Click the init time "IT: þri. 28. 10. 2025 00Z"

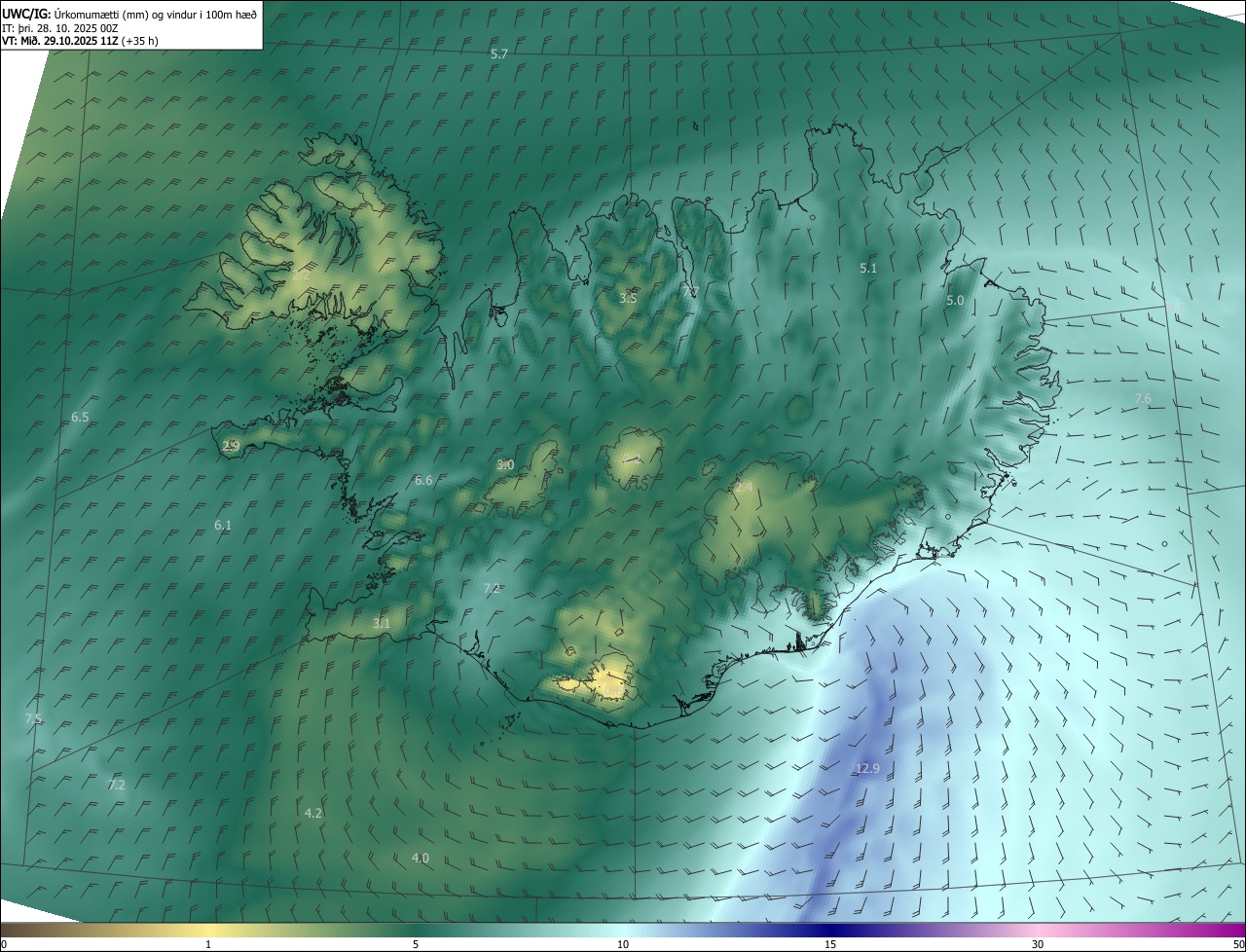click(x=60, y=27)
